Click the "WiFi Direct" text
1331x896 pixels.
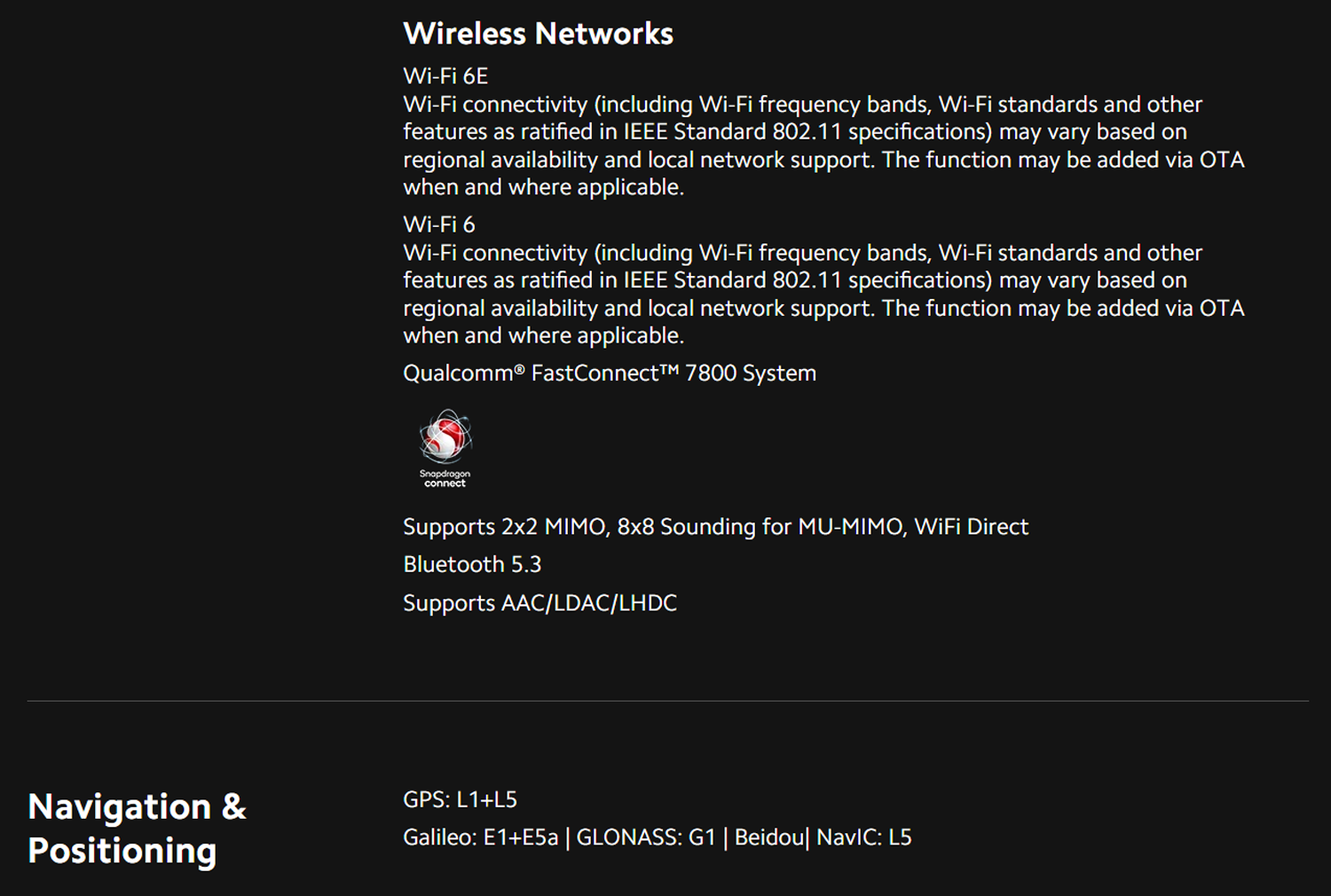[x=972, y=527]
